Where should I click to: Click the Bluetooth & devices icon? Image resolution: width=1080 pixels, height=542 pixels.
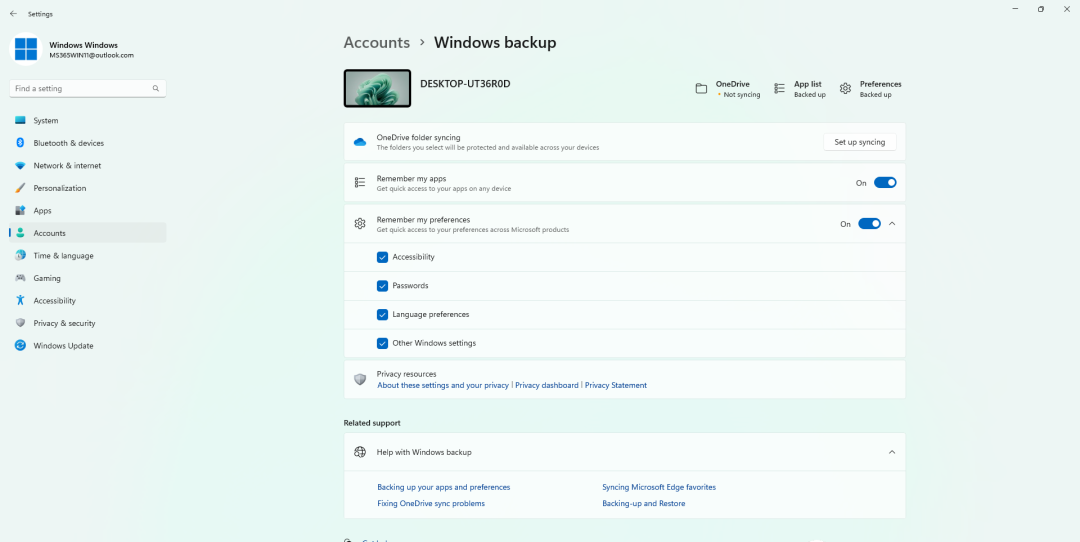[x=20, y=143]
